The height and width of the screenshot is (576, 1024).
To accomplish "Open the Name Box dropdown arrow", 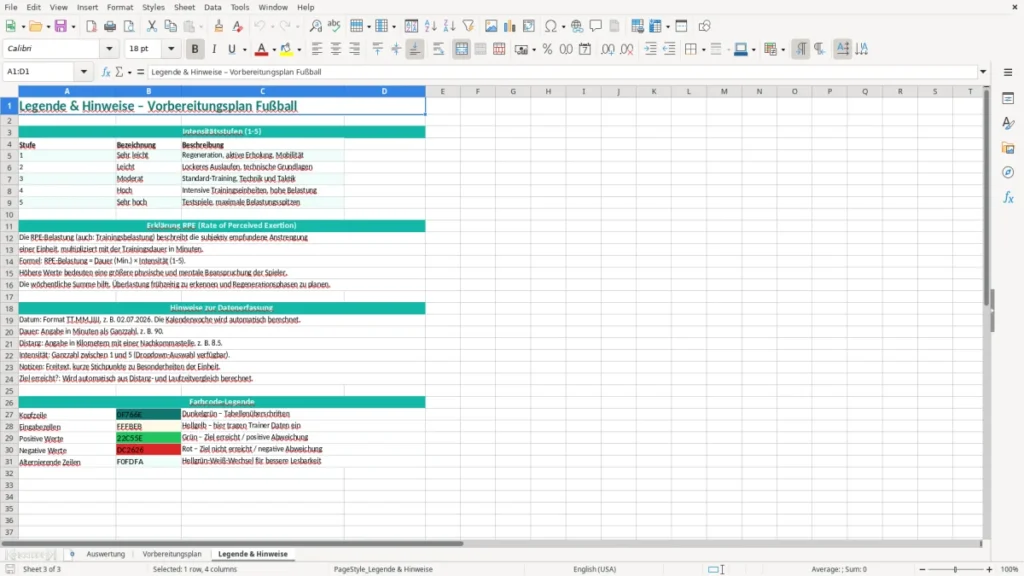I will [x=84, y=72].
